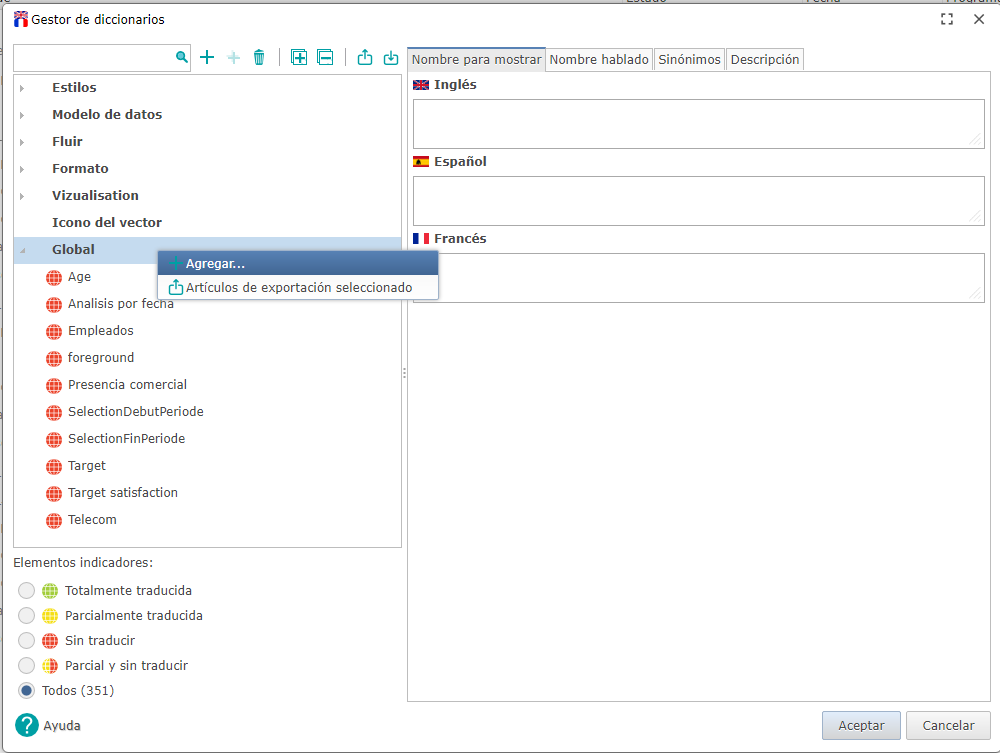Click the add entry plus icon
The height and width of the screenshot is (753, 1000).
208,58
